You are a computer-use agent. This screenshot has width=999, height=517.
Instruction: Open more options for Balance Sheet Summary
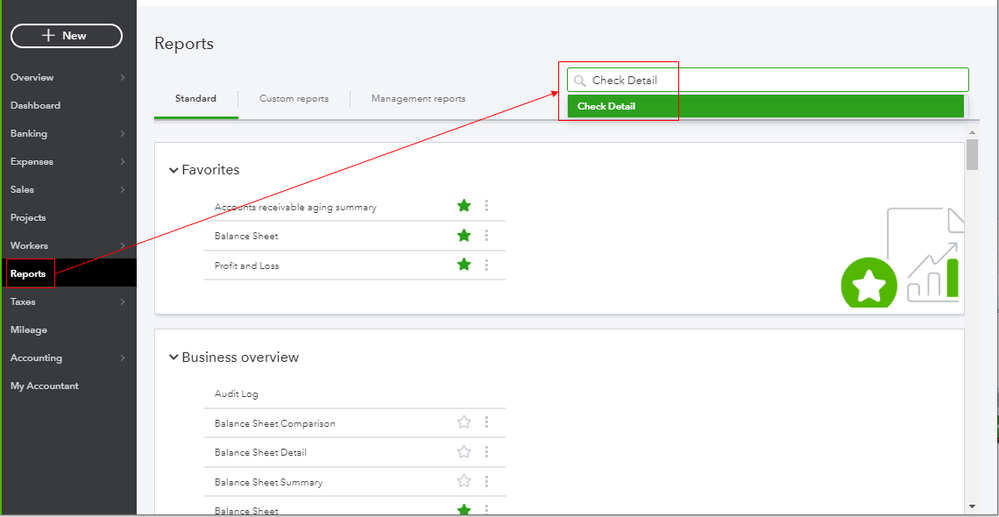pos(487,481)
